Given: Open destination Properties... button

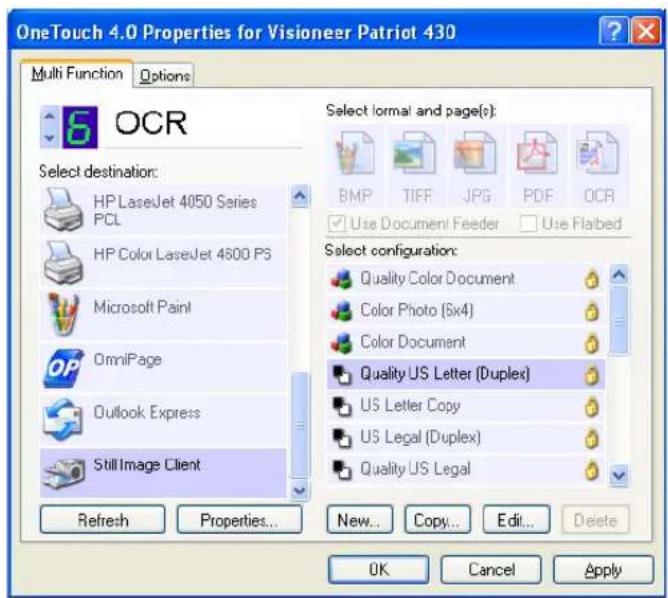Looking at the screenshot, I should [x=239, y=520].
